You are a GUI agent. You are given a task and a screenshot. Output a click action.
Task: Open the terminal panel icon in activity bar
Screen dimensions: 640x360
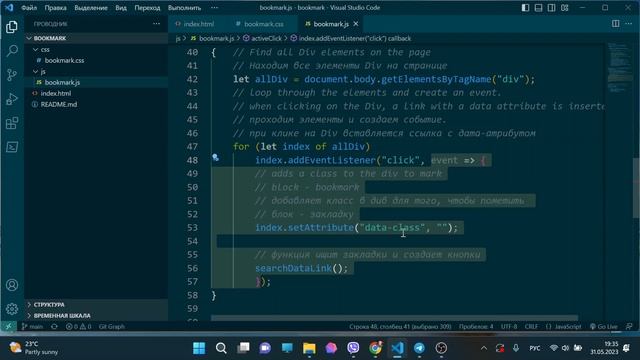pyautogui.click(x=12, y=147)
